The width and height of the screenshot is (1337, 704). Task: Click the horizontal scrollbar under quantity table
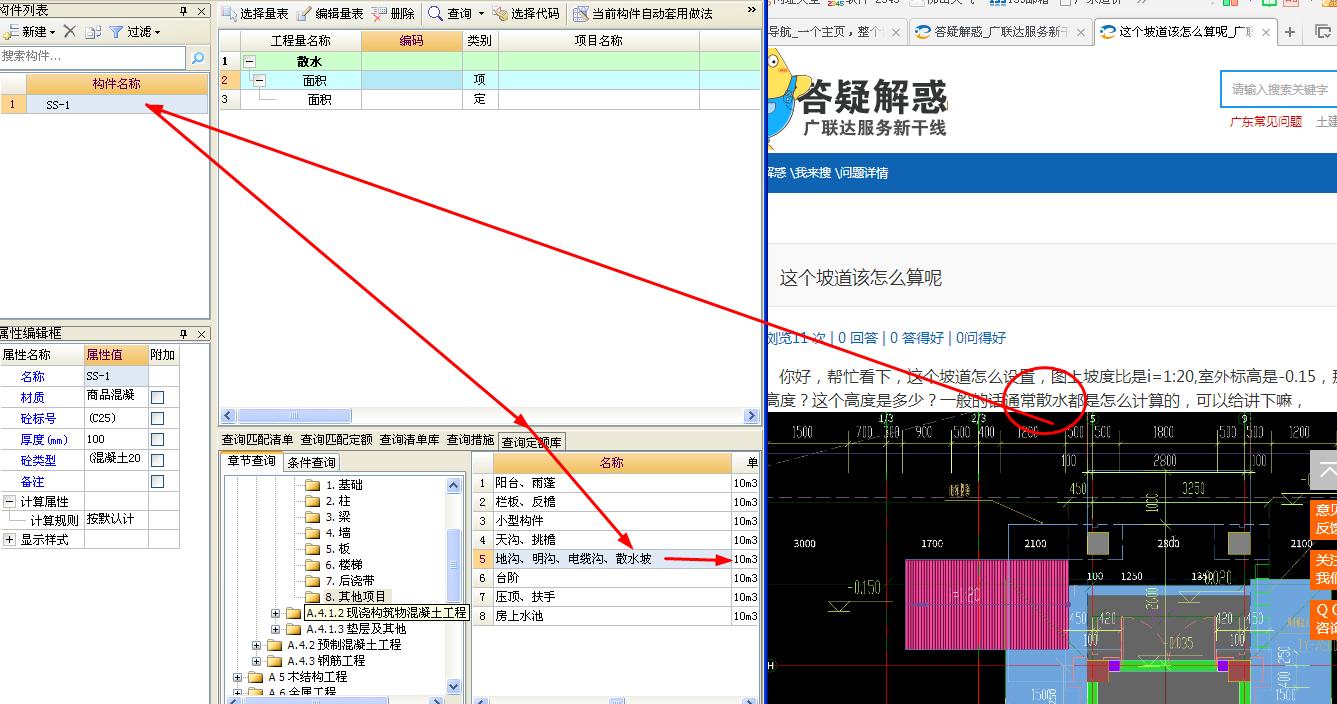[x=490, y=416]
